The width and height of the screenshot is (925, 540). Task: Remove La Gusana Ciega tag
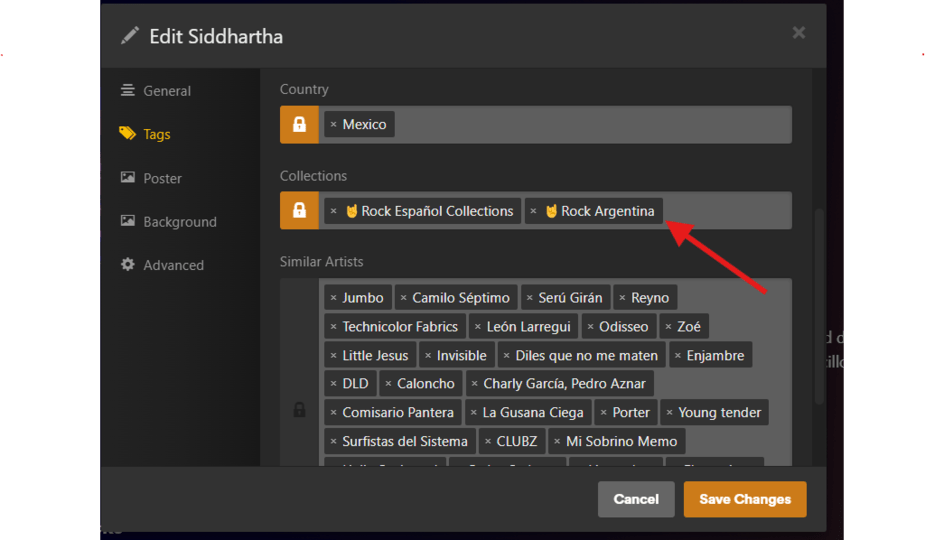pyautogui.click(x=474, y=413)
